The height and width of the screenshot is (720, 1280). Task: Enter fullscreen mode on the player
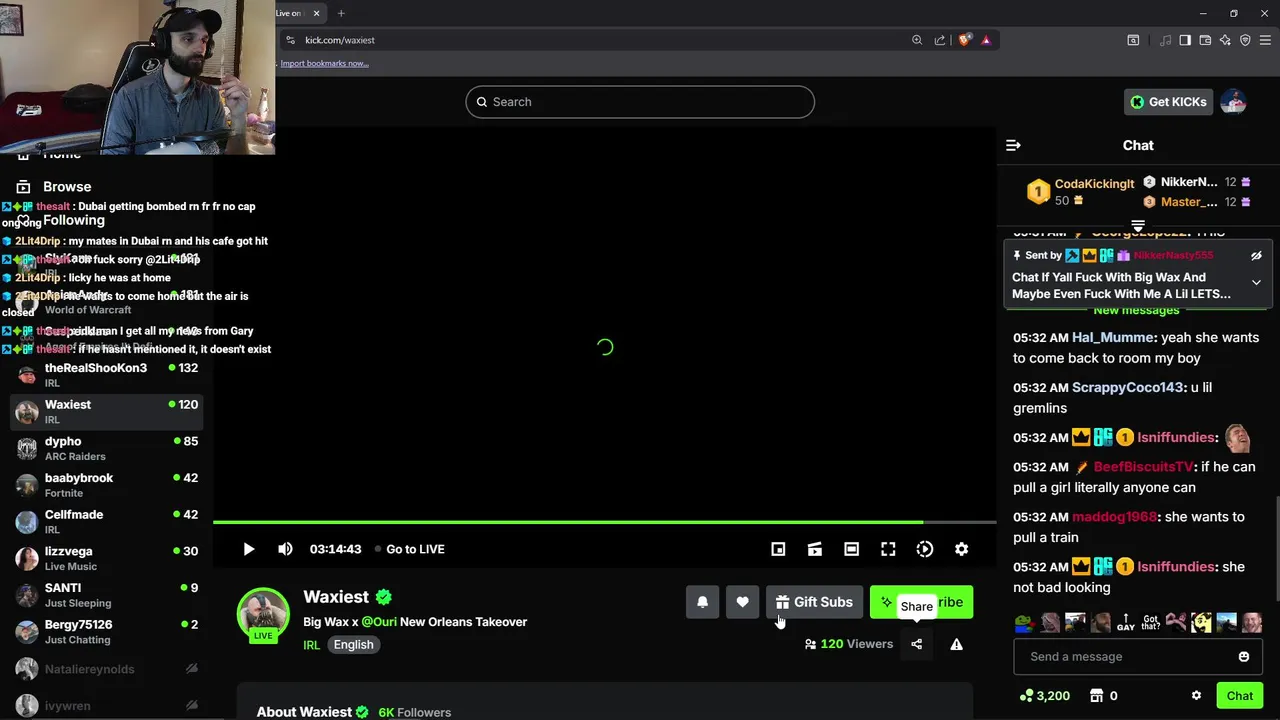(x=888, y=549)
